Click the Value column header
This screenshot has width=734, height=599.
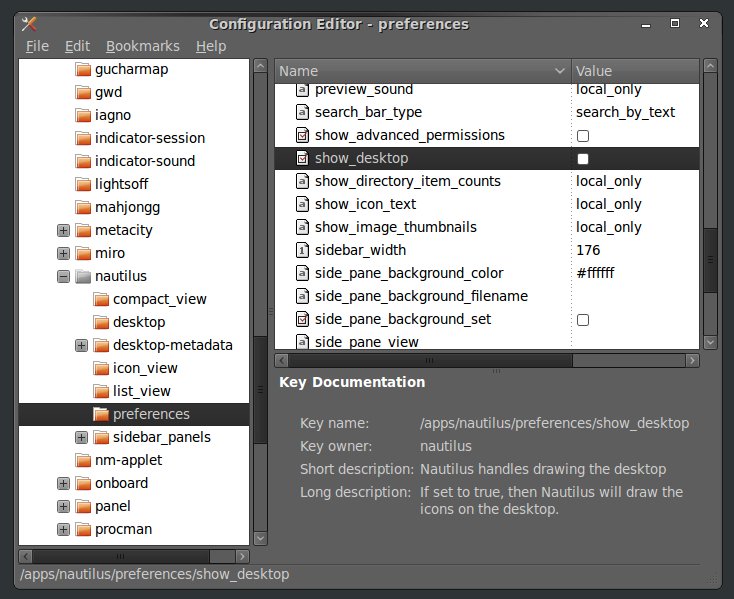634,71
